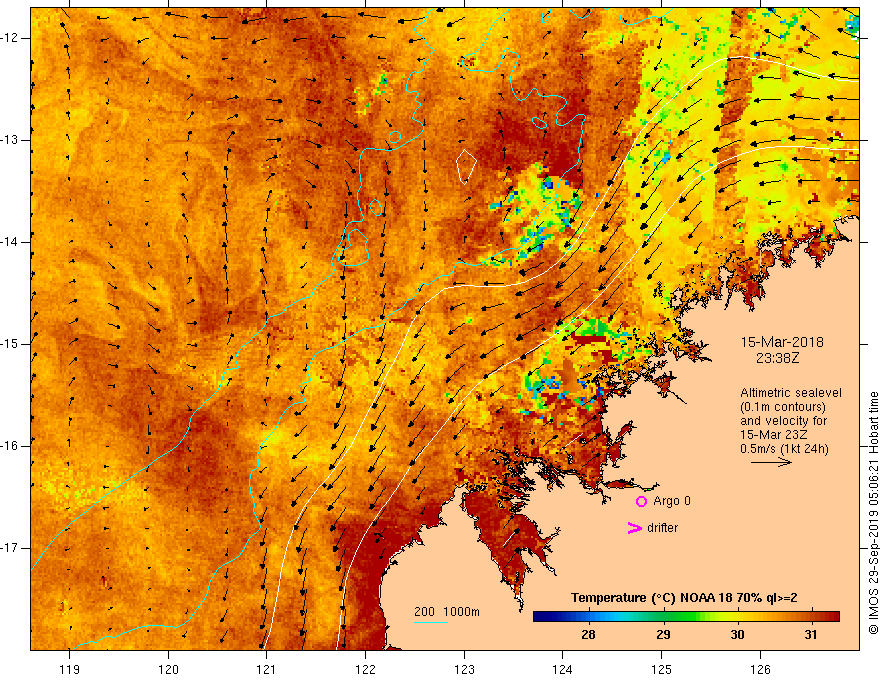The image size is (880, 680).
Task: Click the longitude axis label 126
Action: click(760, 669)
